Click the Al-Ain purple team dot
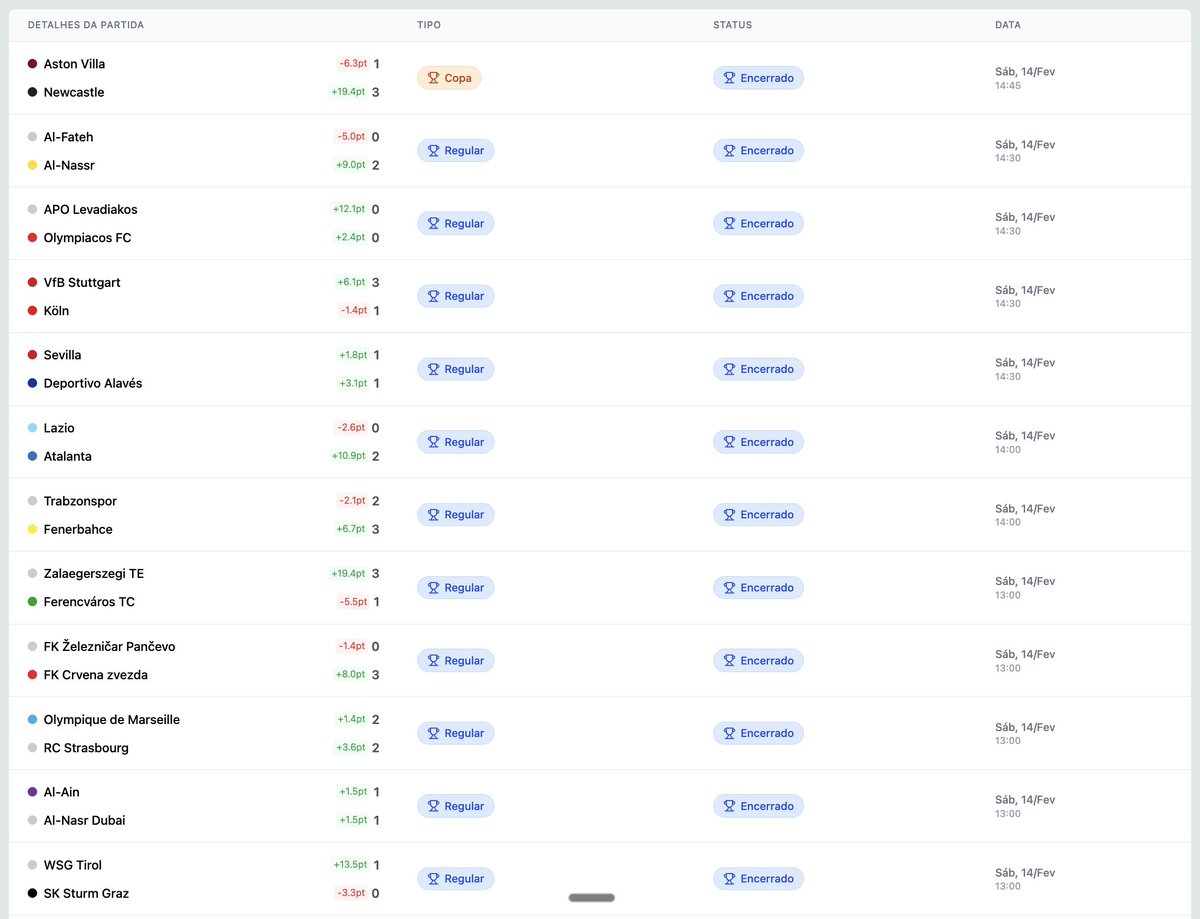The width and height of the screenshot is (1200, 919). 33,792
